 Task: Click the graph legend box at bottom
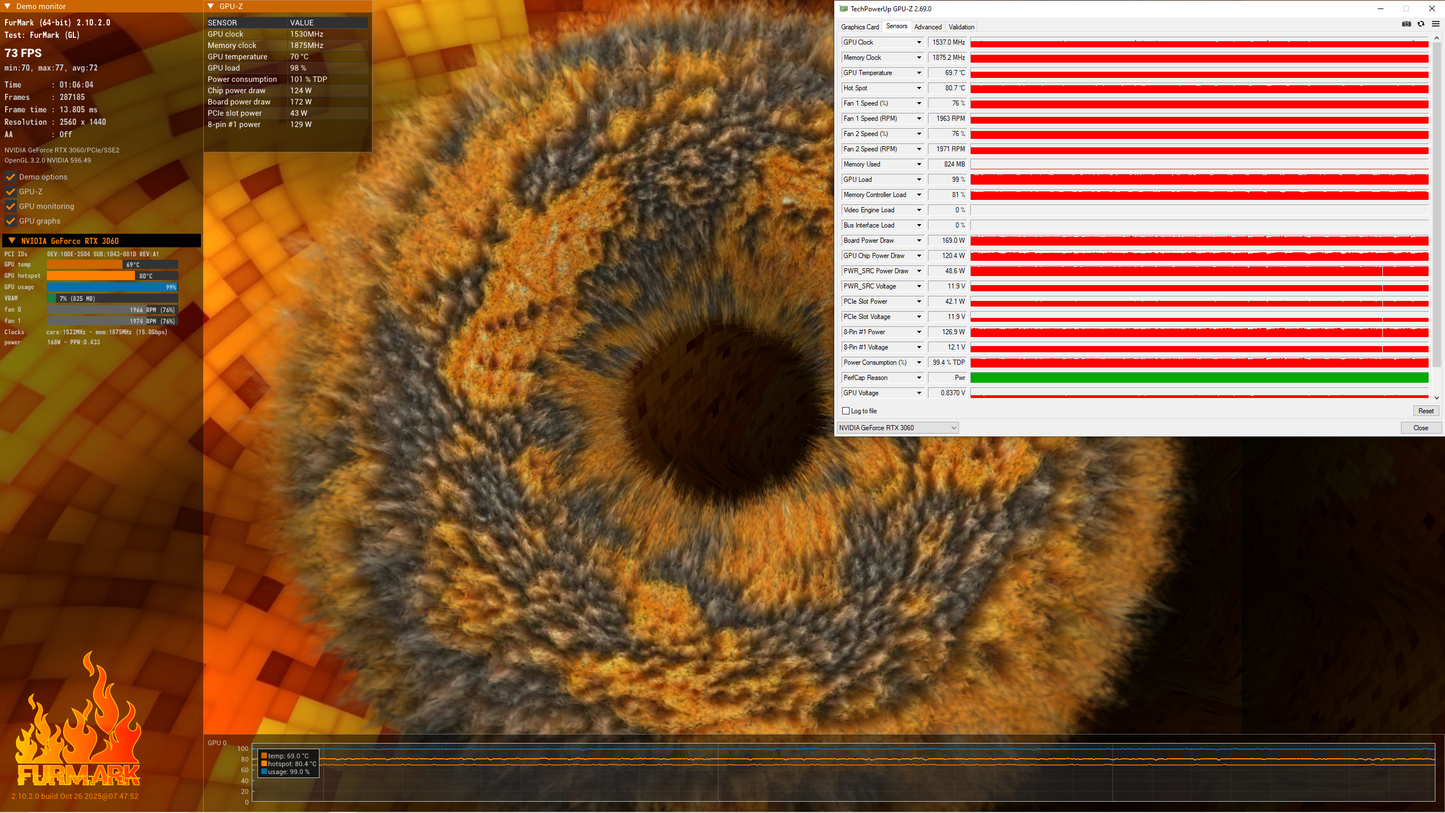point(288,764)
